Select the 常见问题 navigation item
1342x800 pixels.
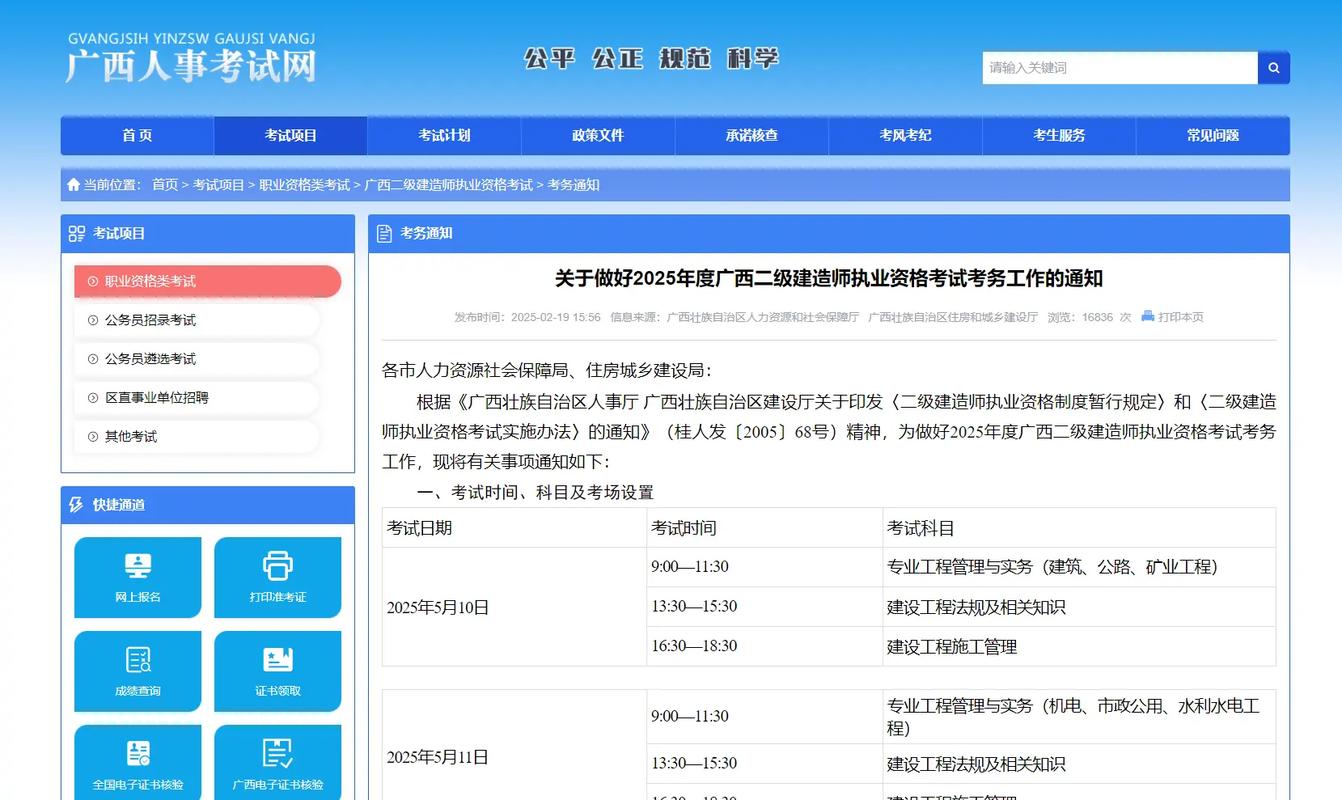(1213, 135)
